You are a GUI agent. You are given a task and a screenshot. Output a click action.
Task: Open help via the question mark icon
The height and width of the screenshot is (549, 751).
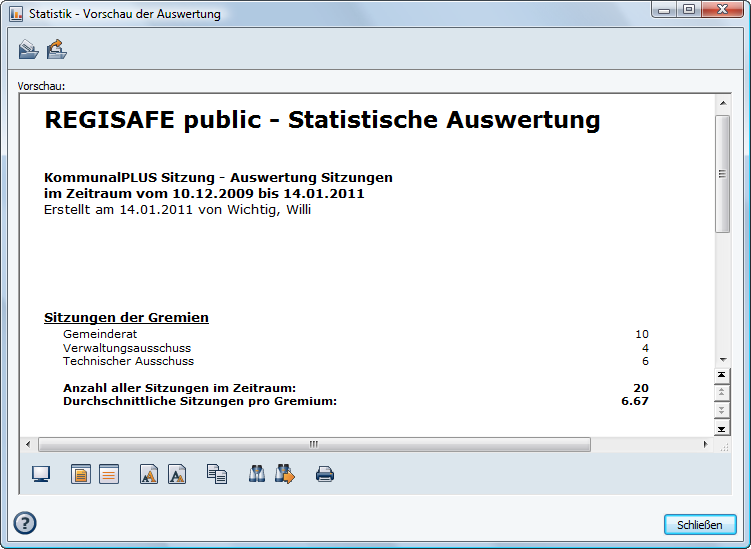click(25, 523)
